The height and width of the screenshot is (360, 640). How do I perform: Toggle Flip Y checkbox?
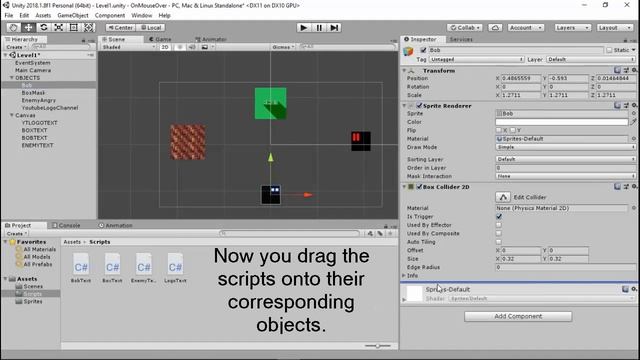tap(513, 130)
